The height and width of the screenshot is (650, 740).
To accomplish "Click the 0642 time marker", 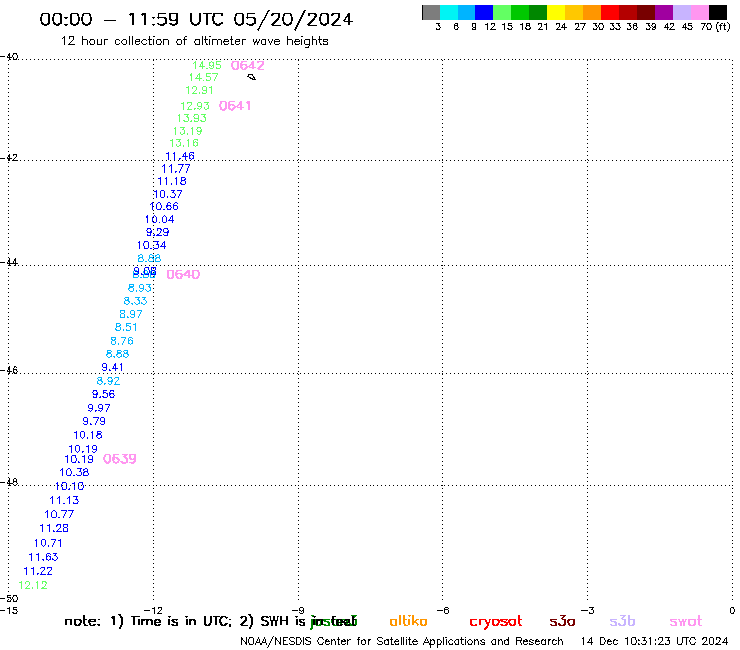I will click(247, 66).
